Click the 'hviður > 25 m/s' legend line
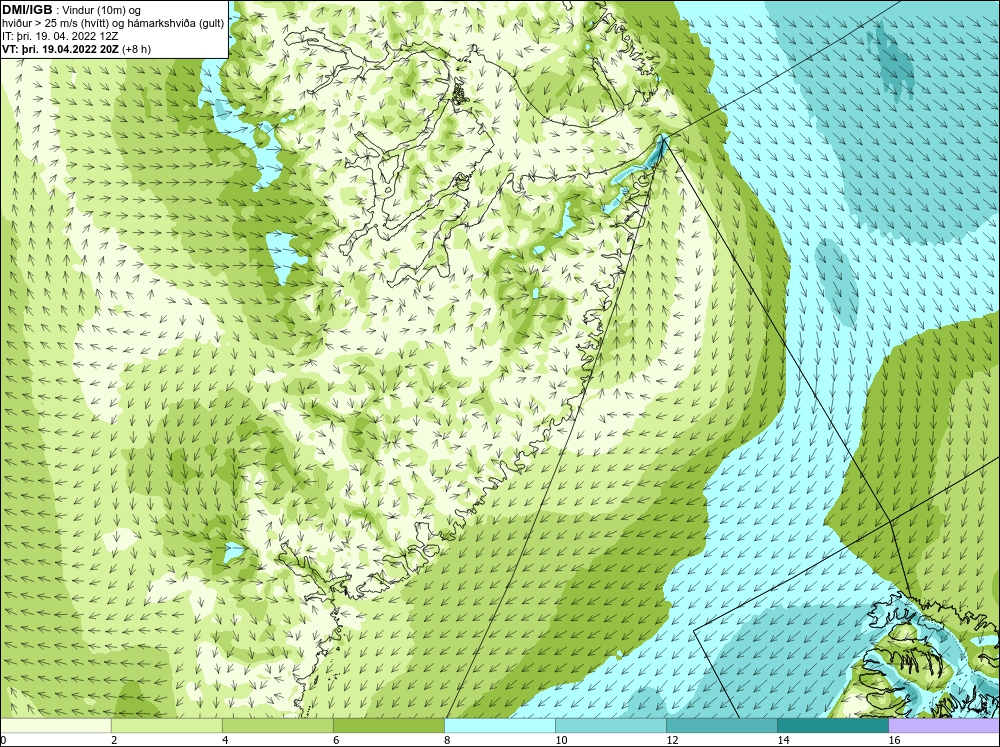The height and width of the screenshot is (747, 1000). (x=113, y=24)
